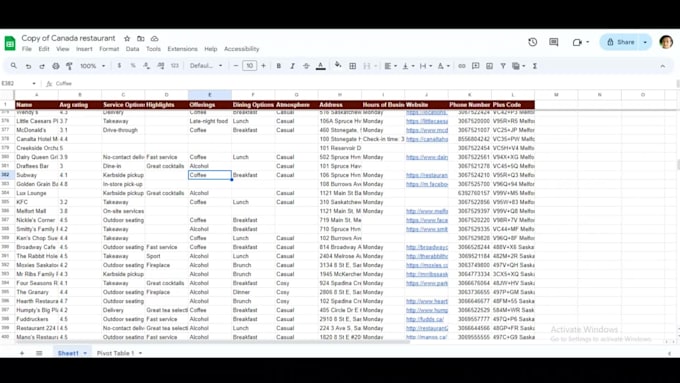Viewport: 680px width, 383px height.
Task: Open the functions sigma menu
Action: pos(535,66)
